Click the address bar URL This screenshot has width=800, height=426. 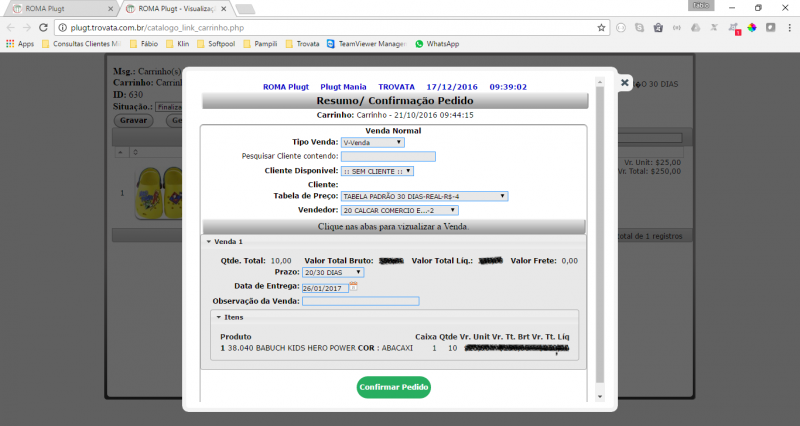tap(157, 28)
